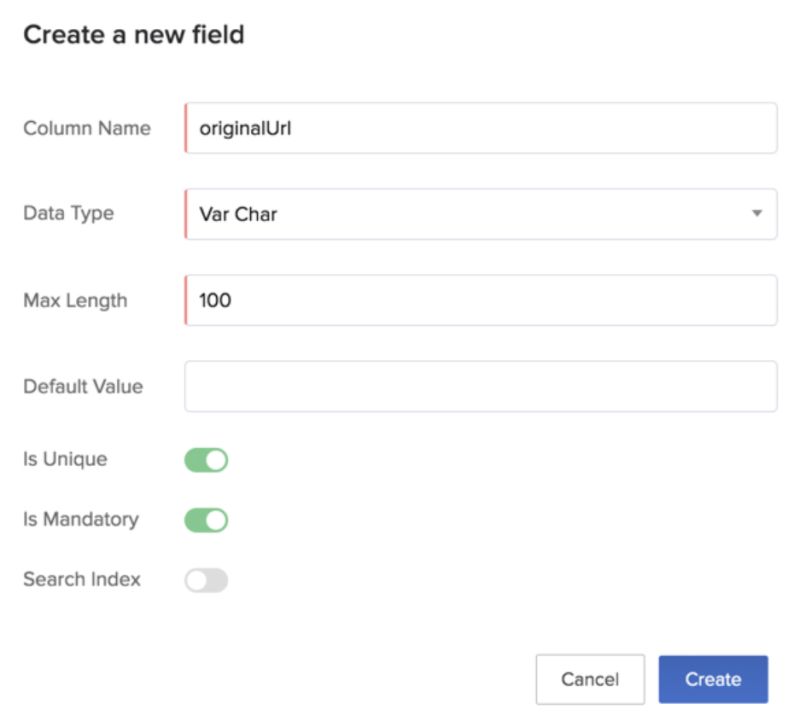Select the originalUrl text in Column Name

(244, 127)
